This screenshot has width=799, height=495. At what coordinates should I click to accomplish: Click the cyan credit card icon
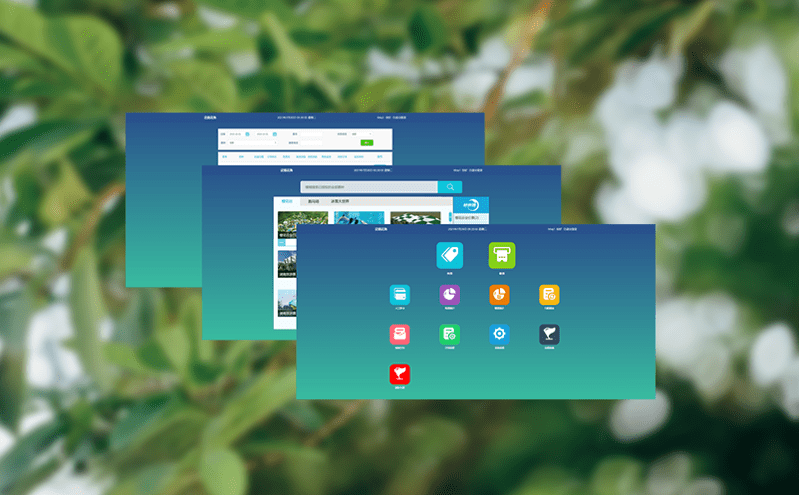[400, 294]
